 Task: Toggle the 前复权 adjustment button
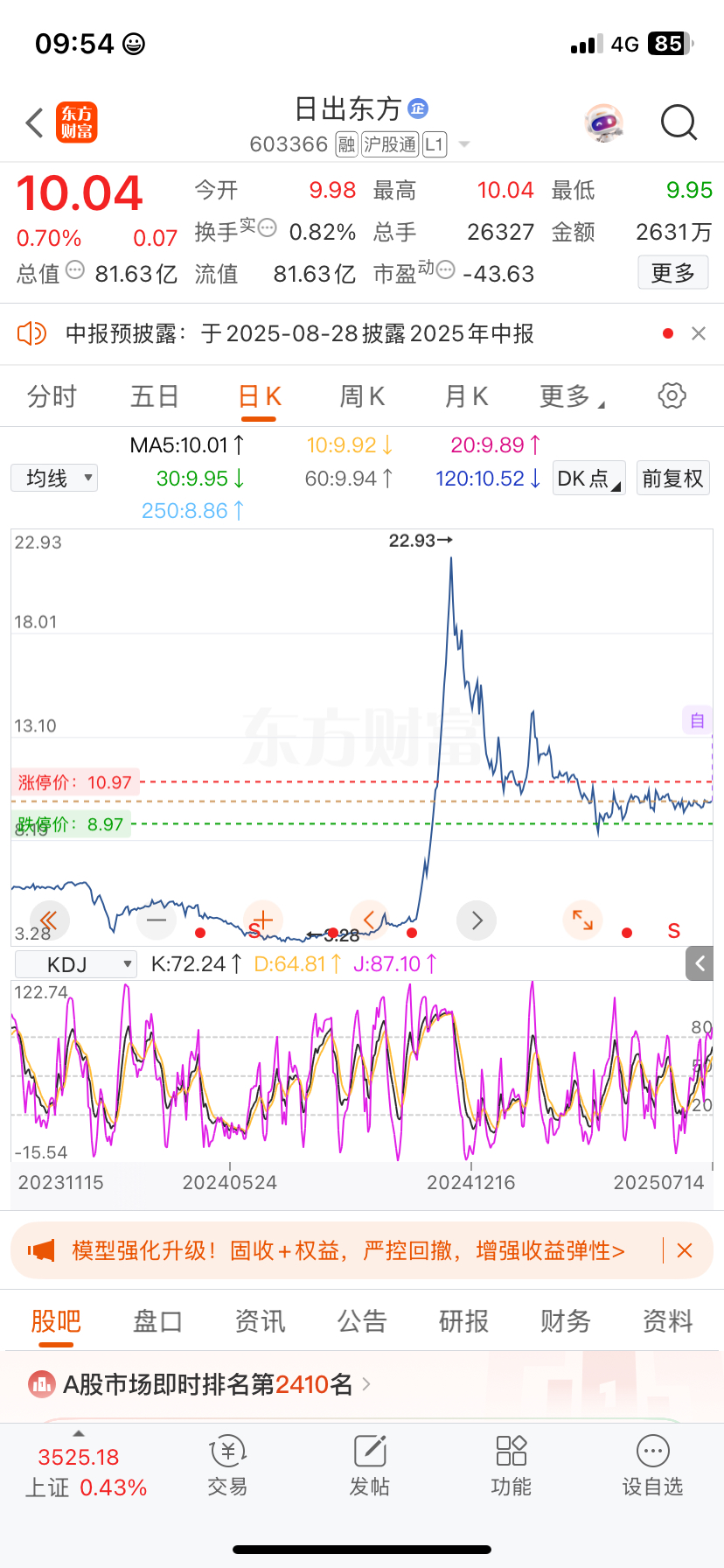[x=672, y=479]
